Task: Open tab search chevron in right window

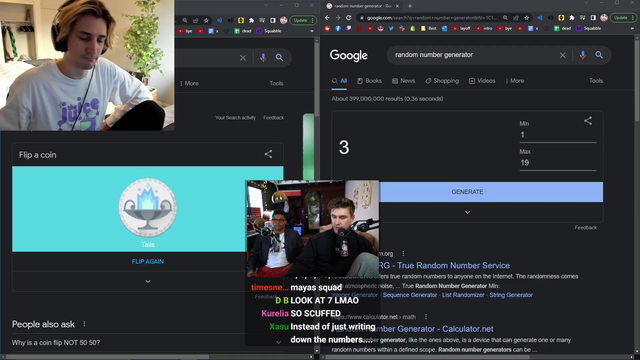Action: pyautogui.click(x=586, y=3)
